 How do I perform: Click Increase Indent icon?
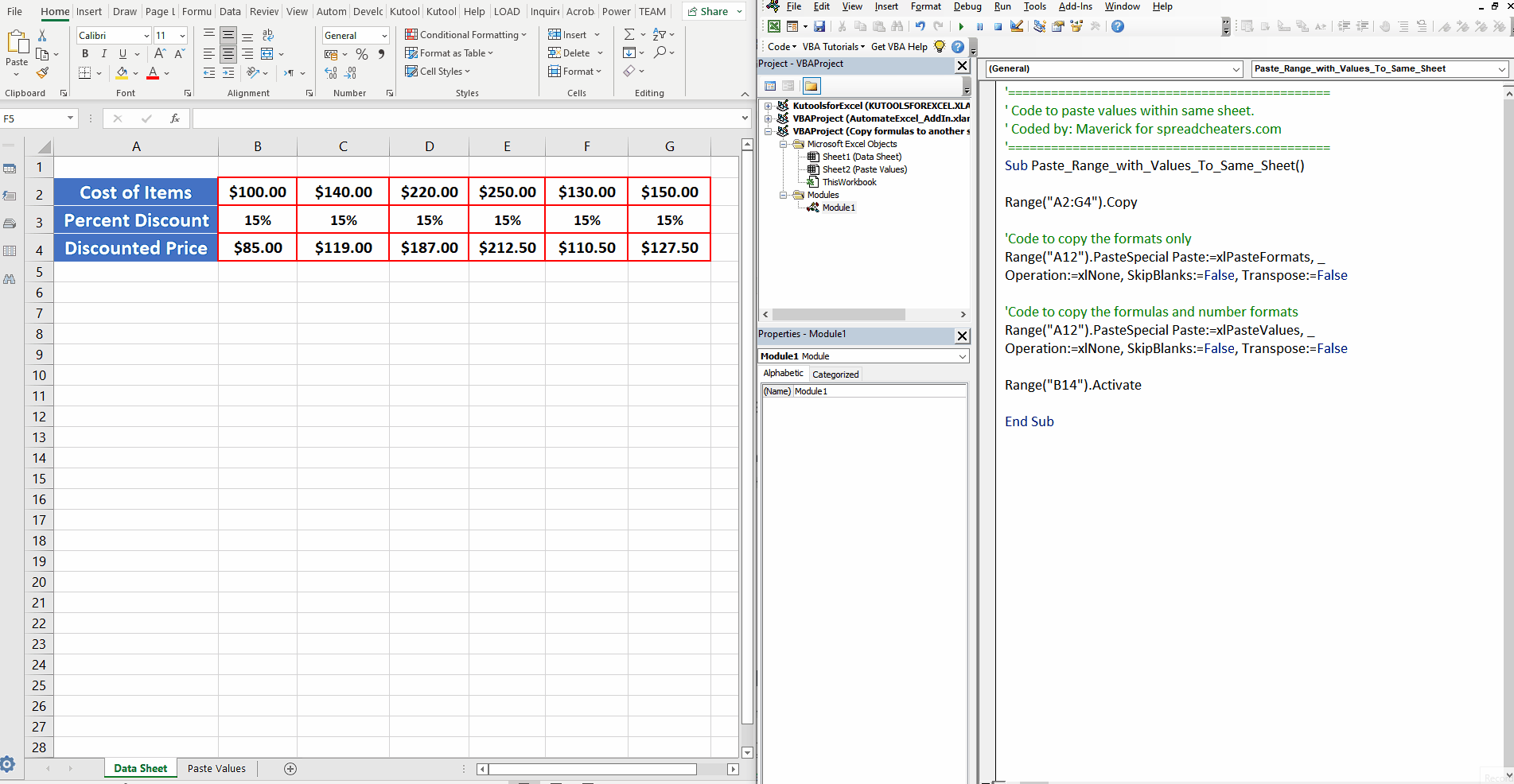[228, 72]
